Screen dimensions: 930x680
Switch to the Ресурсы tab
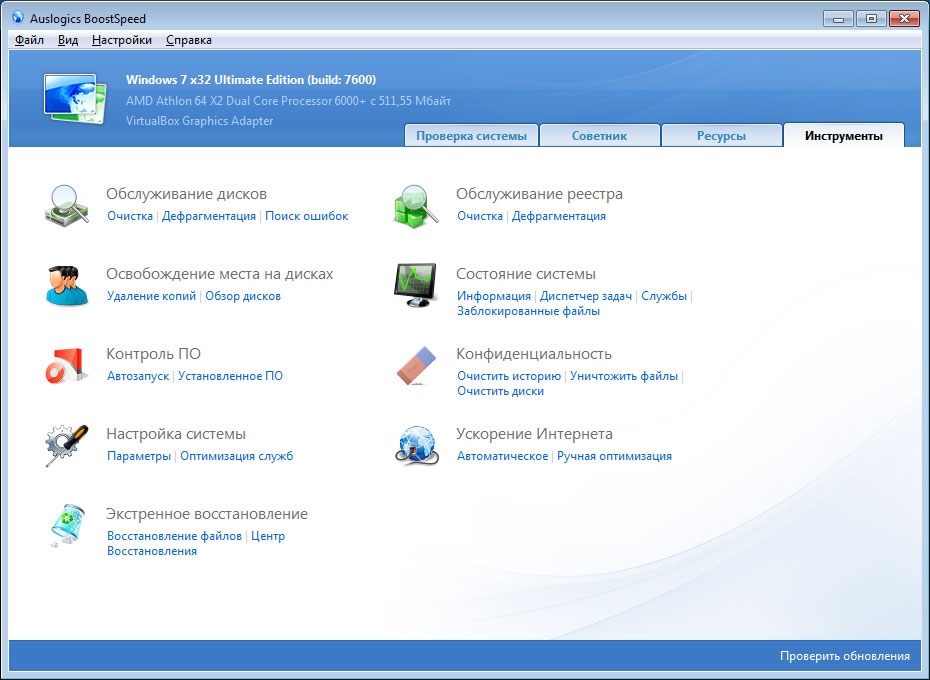pos(721,136)
